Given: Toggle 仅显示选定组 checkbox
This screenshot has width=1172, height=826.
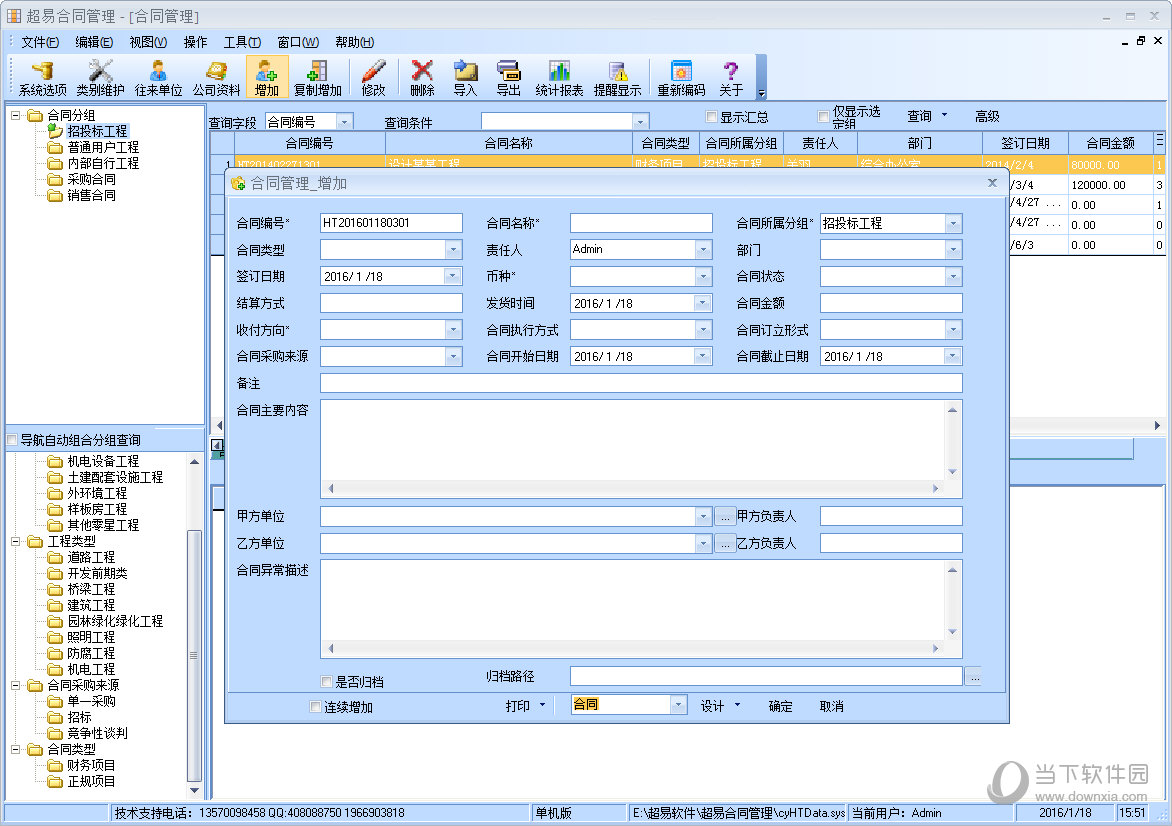Looking at the screenshot, I should tap(824, 117).
